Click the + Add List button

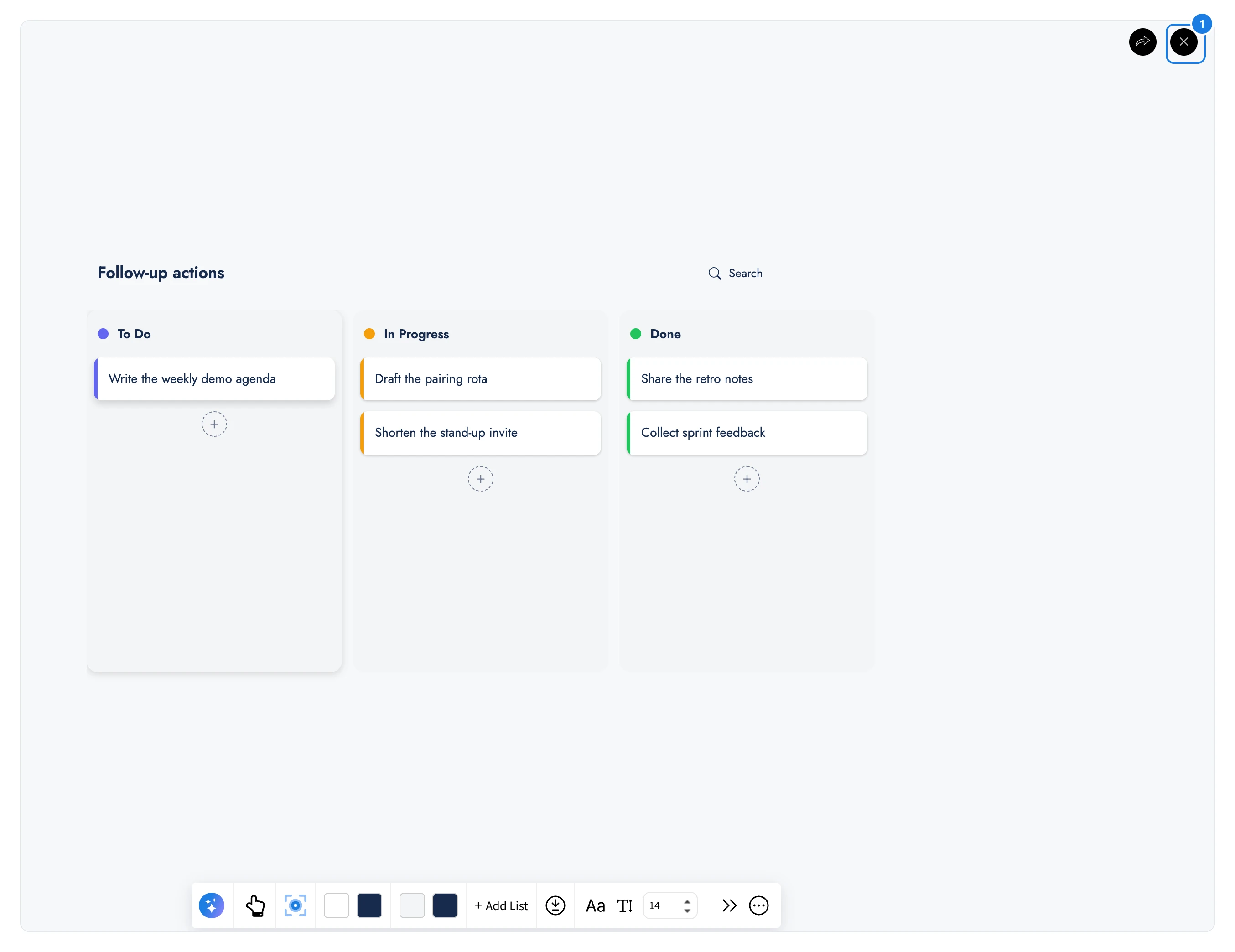(501, 905)
